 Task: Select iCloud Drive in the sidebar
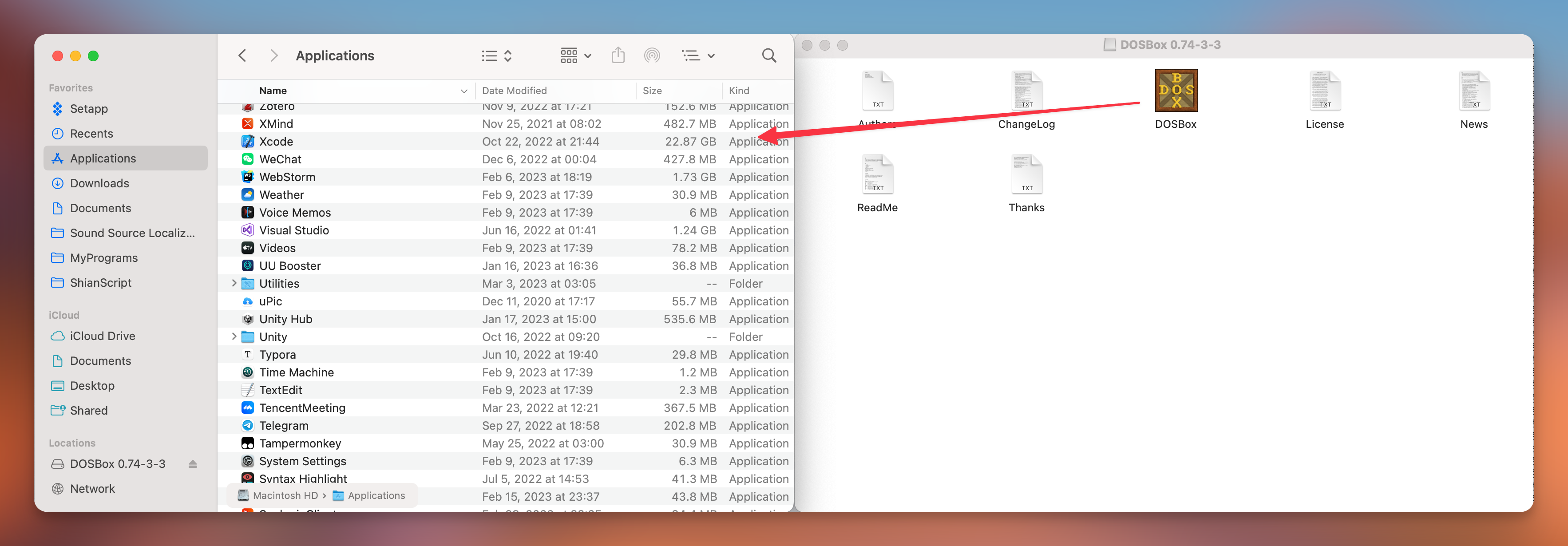[125, 336]
